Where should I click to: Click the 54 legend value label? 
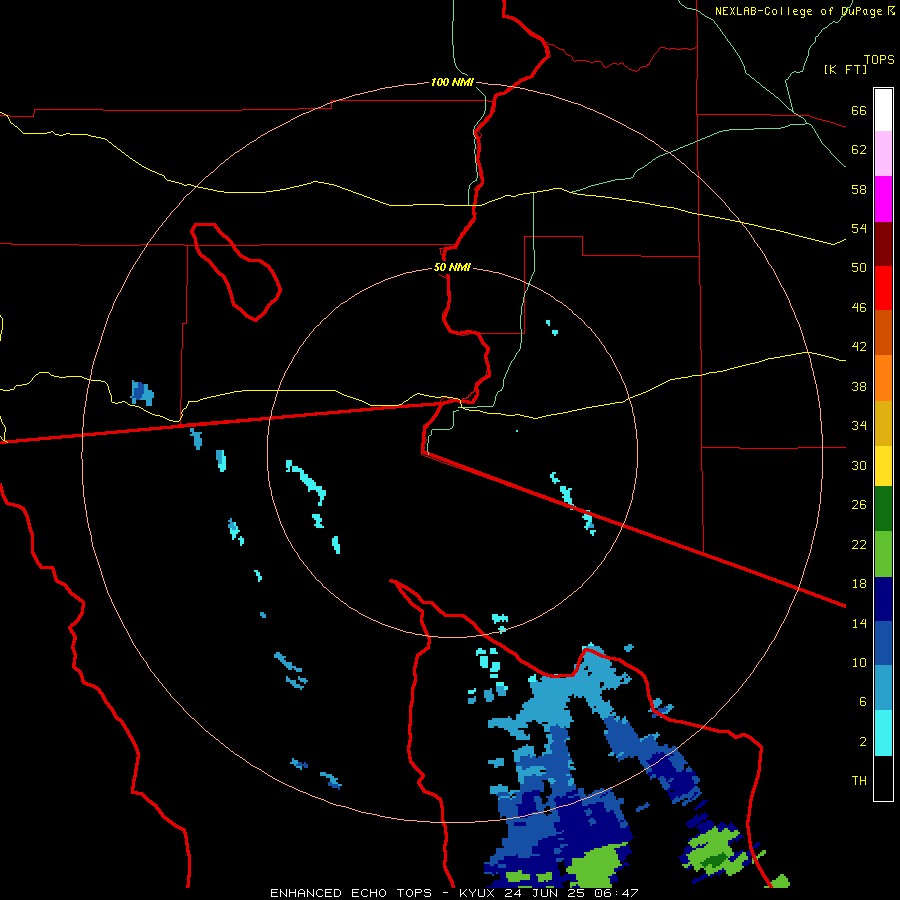[x=859, y=228]
